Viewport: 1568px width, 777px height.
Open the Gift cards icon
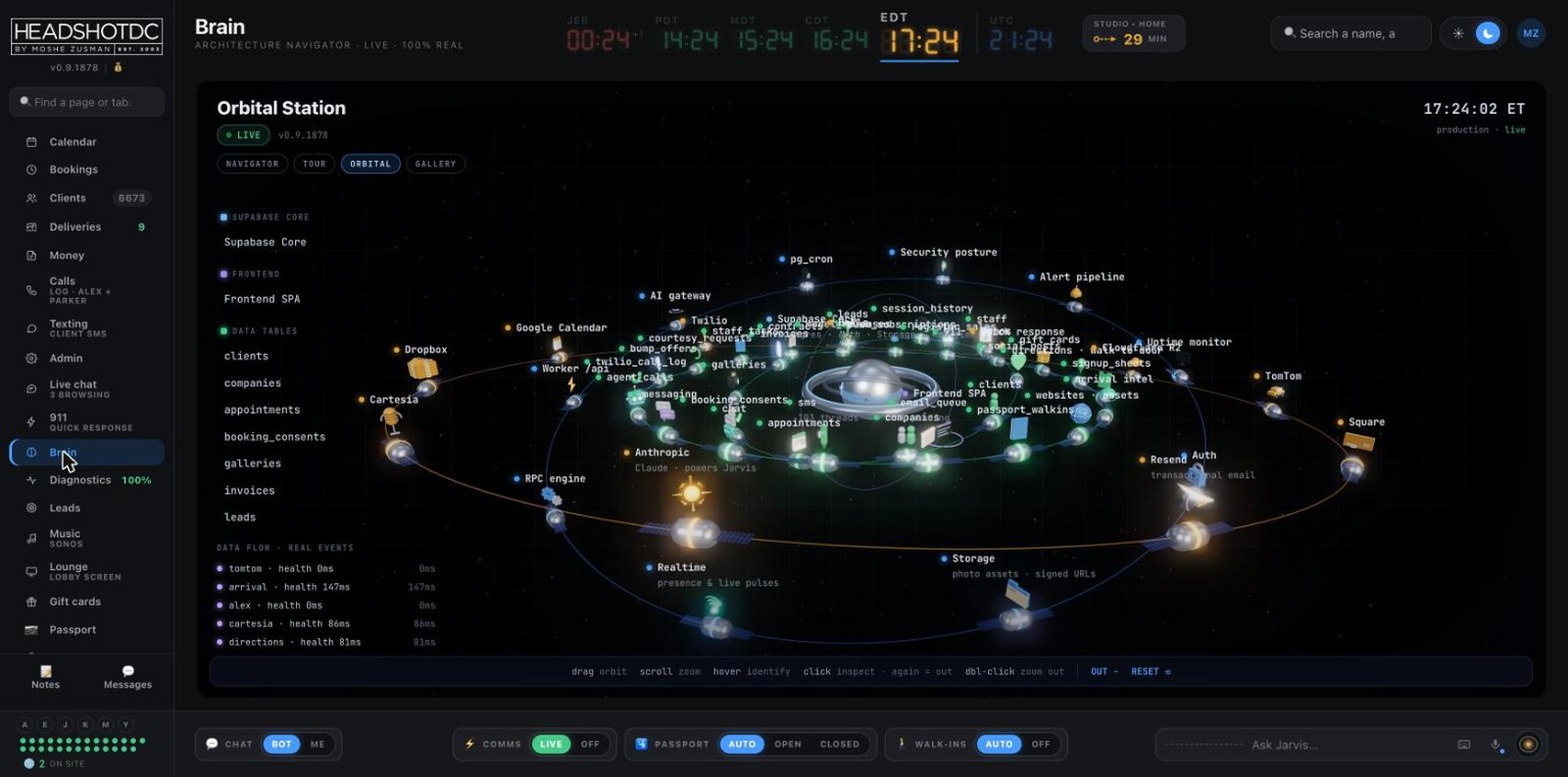[x=31, y=602]
